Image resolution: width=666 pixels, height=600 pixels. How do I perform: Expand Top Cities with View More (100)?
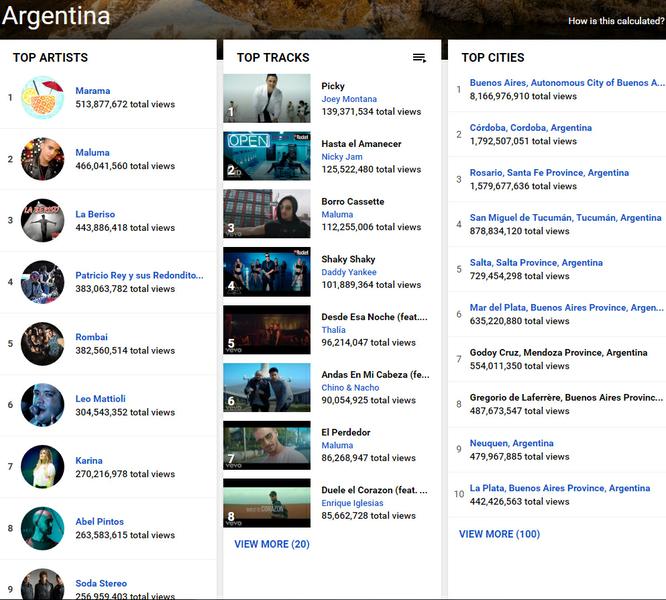click(499, 534)
